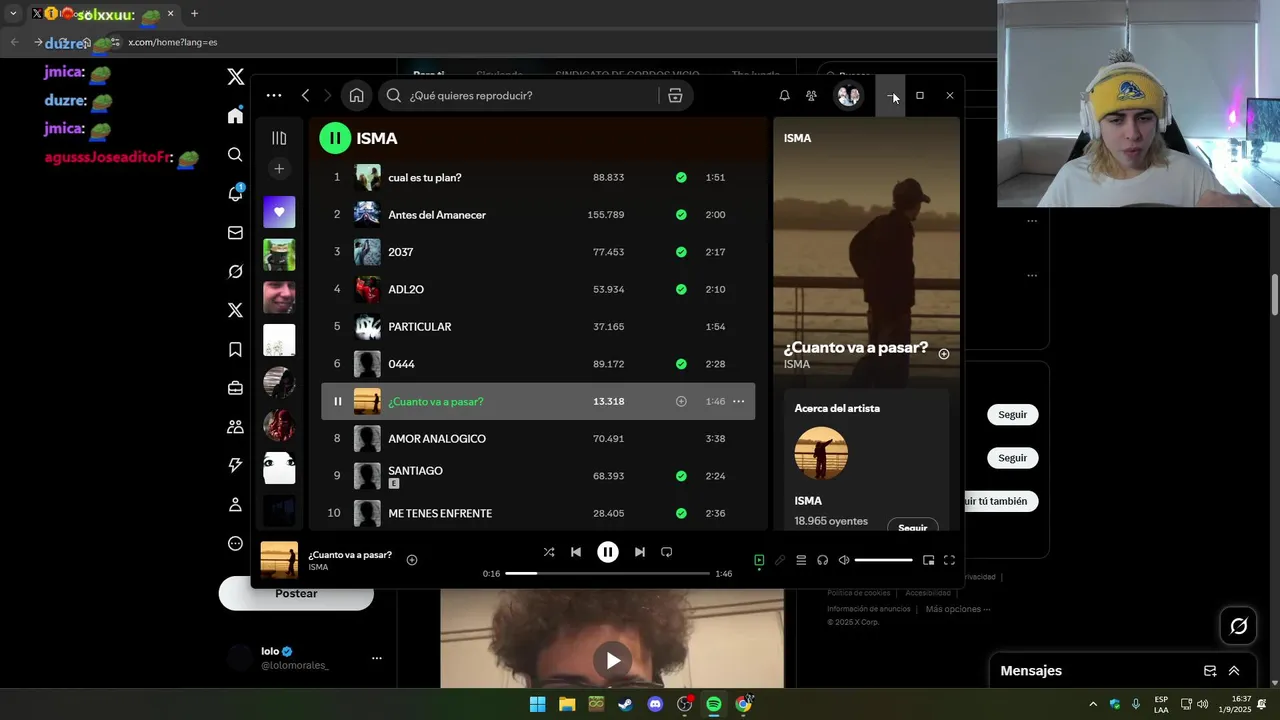Viewport: 1280px width, 720px height.
Task: Toggle the saved check for ME TENES ENFRENTE
Action: tap(681, 513)
